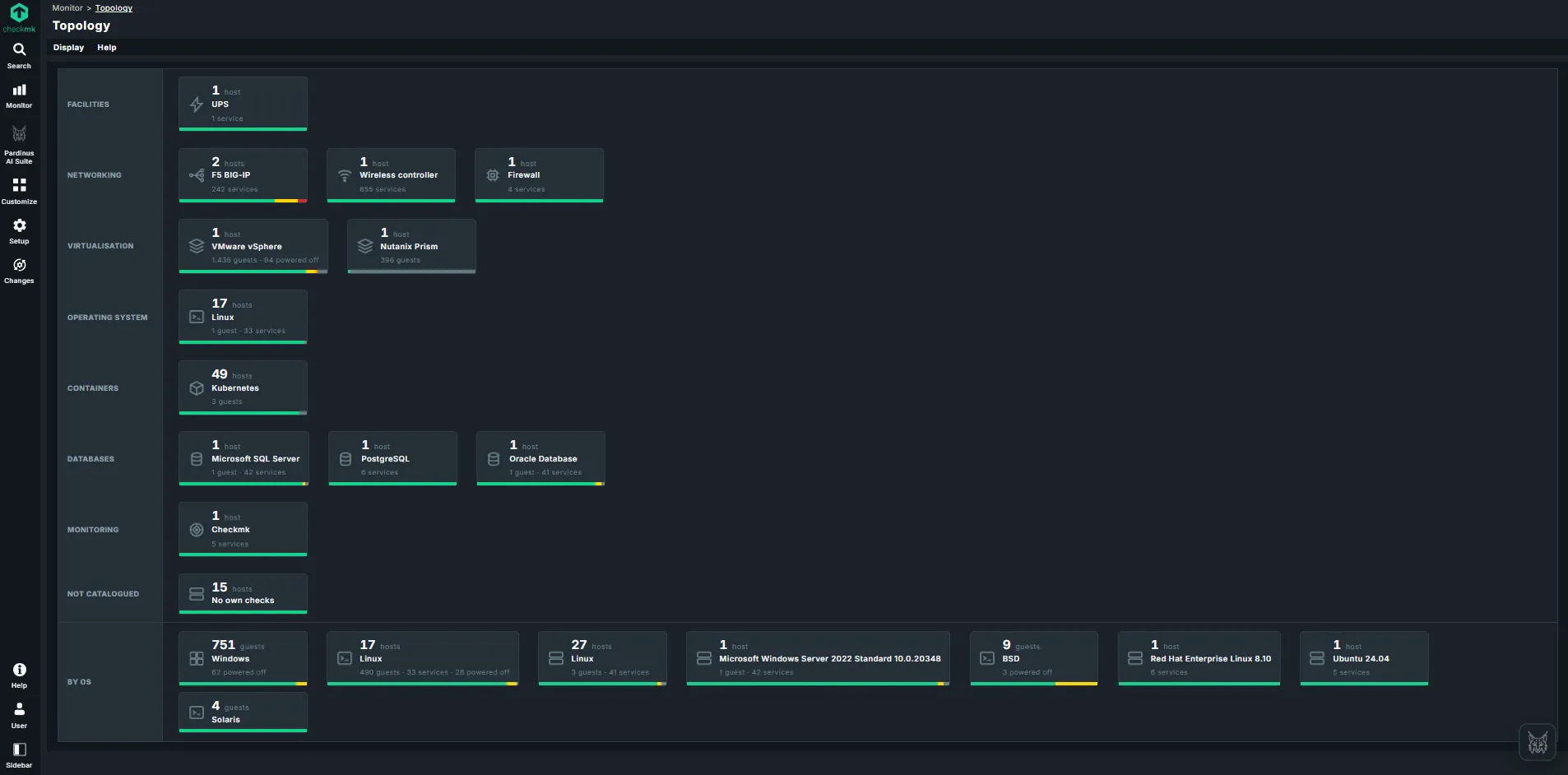1568x775 pixels.
Task: Click the Topology page title
Action: (x=81, y=26)
